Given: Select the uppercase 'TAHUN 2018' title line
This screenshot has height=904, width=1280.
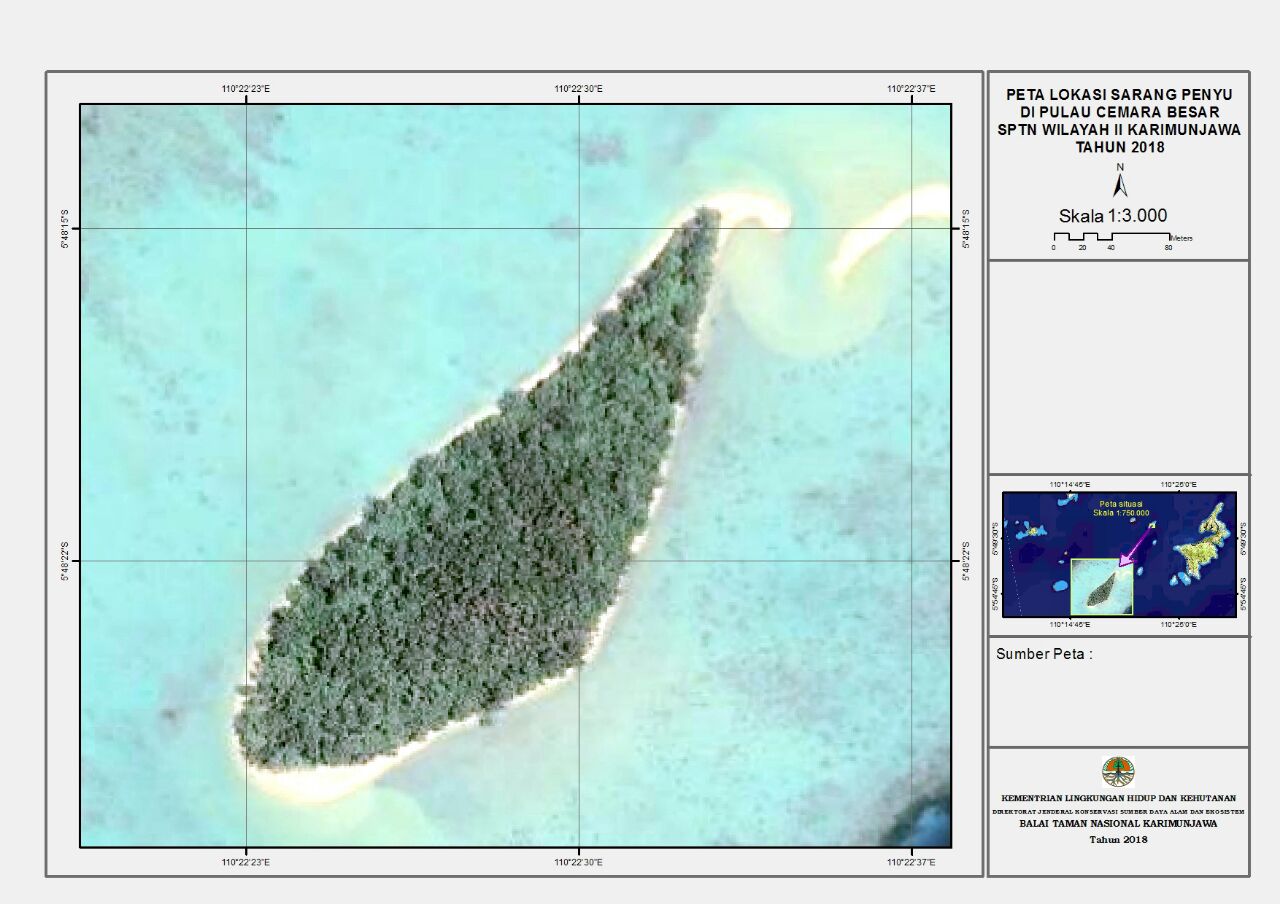Looking at the screenshot, I should pyautogui.click(x=1119, y=147).
